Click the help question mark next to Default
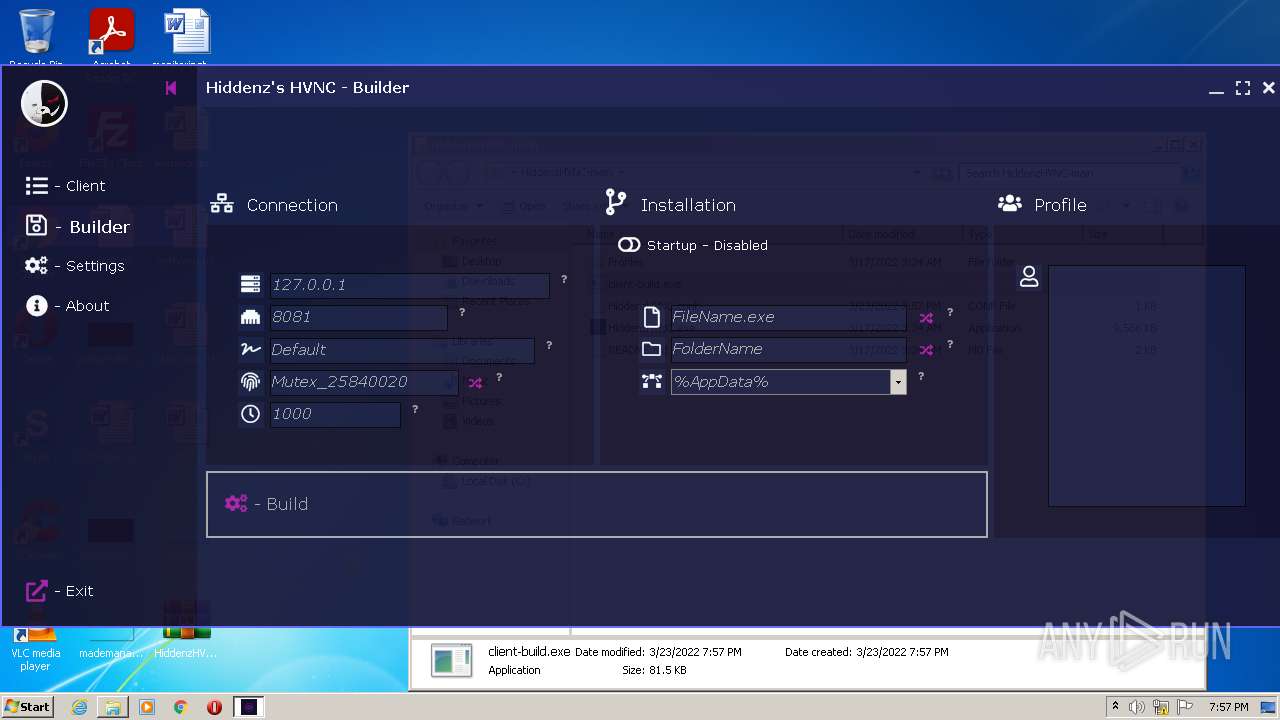Screen dimensions: 1280x720 (549, 346)
